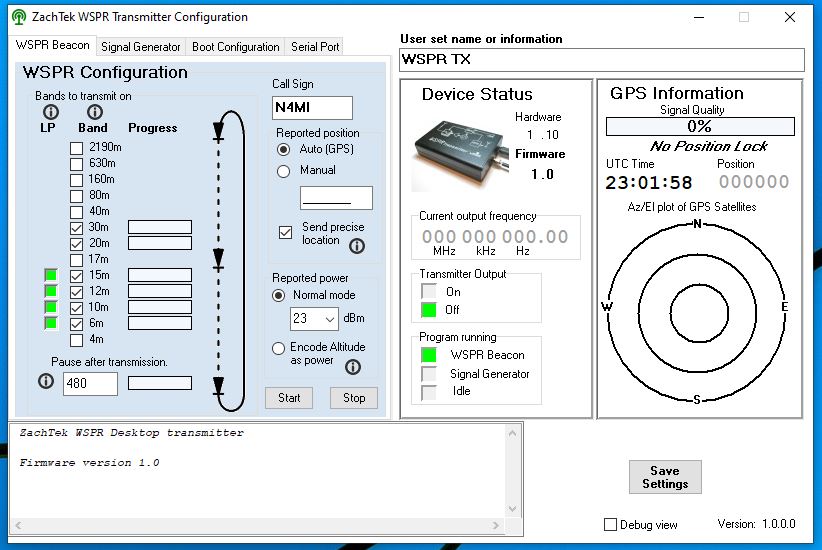Click info icon next to Send precise location
Viewport: 822px width, 550px height.
point(357,246)
